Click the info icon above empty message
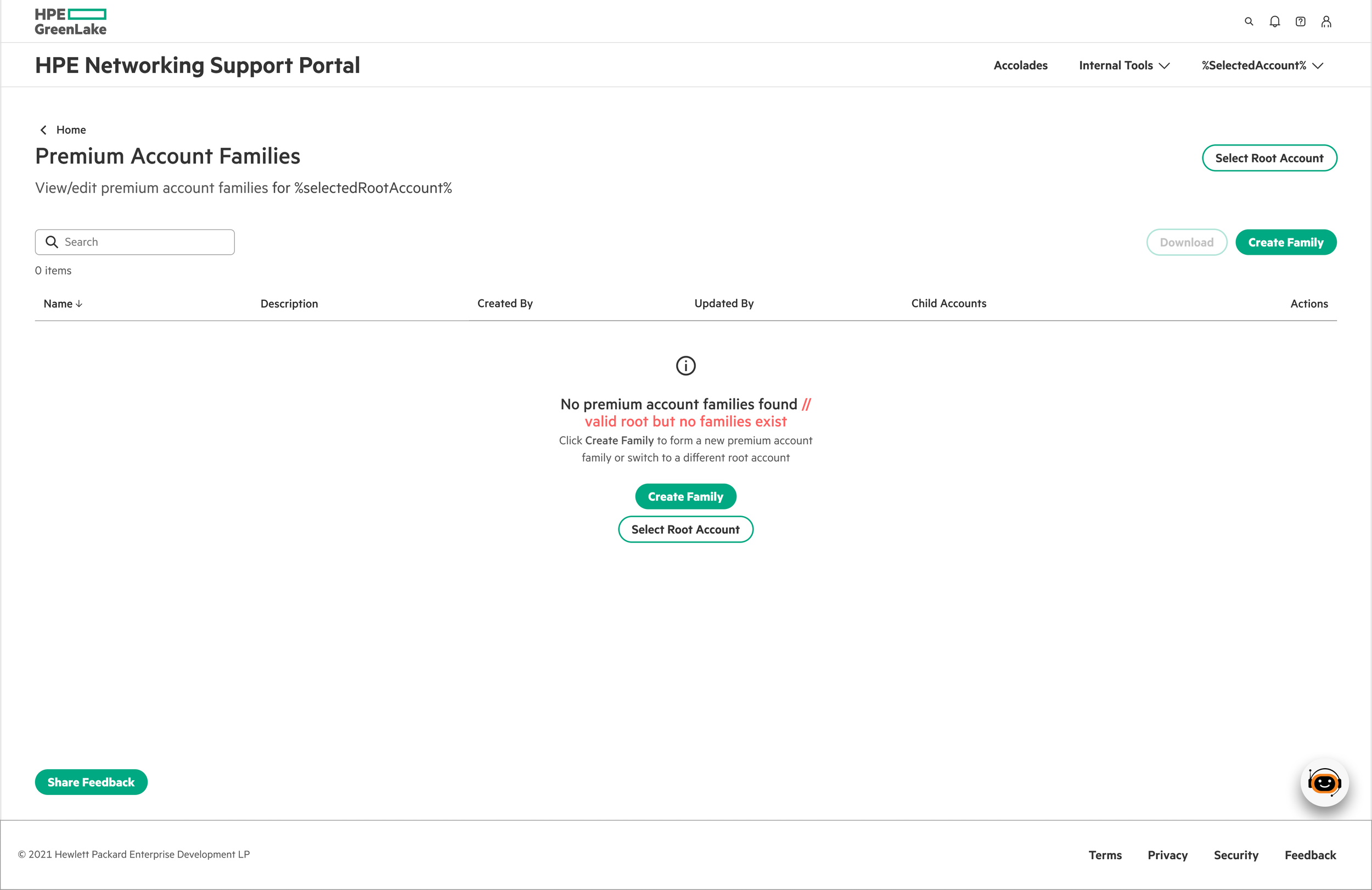This screenshot has height=890, width=1372. tap(685, 366)
